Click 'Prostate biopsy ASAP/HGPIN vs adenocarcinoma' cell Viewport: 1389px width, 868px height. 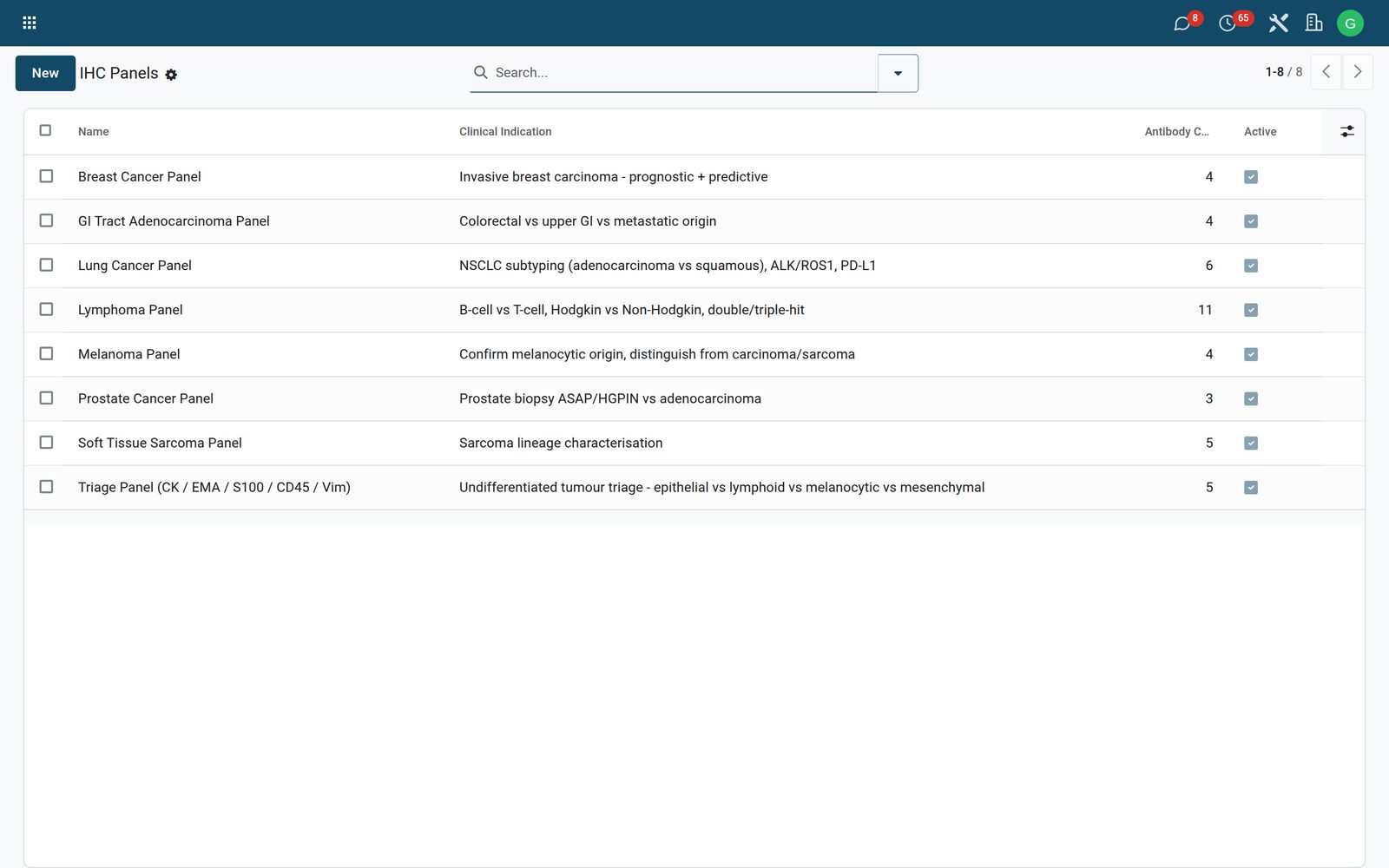click(610, 398)
